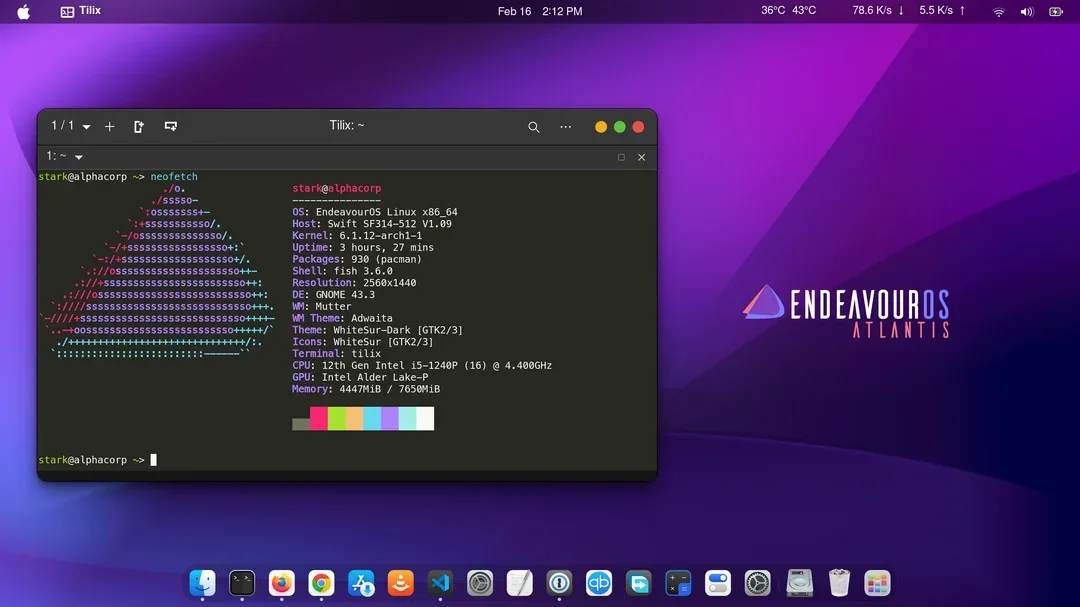Image resolution: width=1080 pixels, height=607 pixels.
Task: Maximize the terminal pane with square button
Action: [x=621, y=157]
